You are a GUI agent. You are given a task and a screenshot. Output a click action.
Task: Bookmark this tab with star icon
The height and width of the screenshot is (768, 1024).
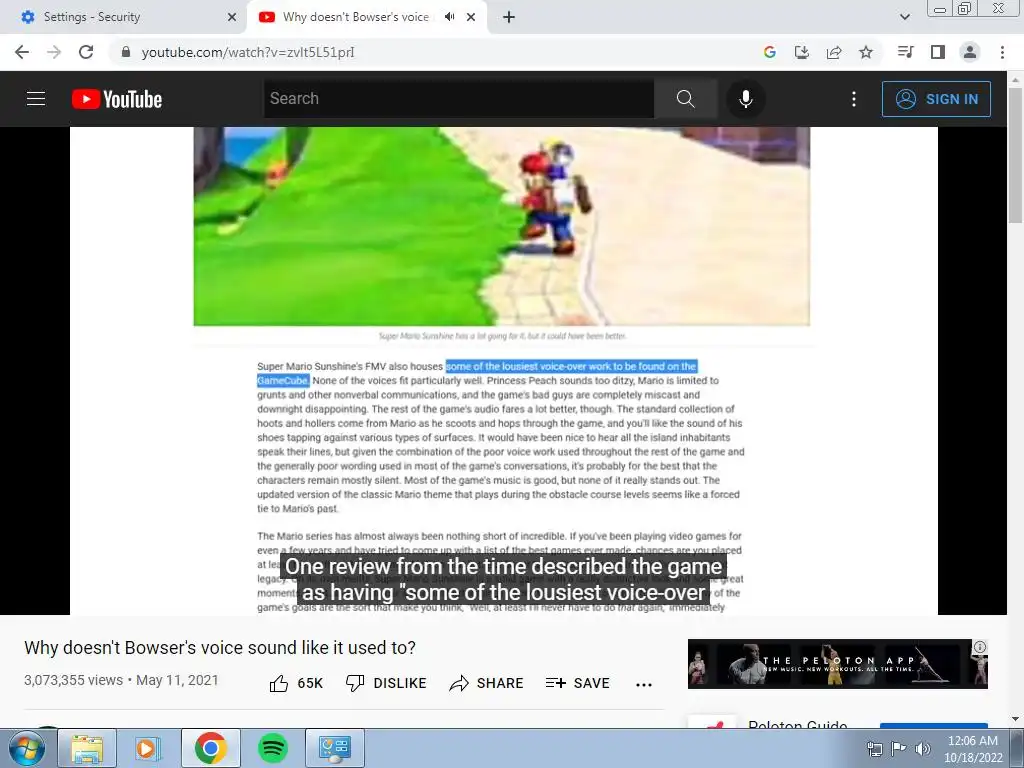[x=865, y=52]
